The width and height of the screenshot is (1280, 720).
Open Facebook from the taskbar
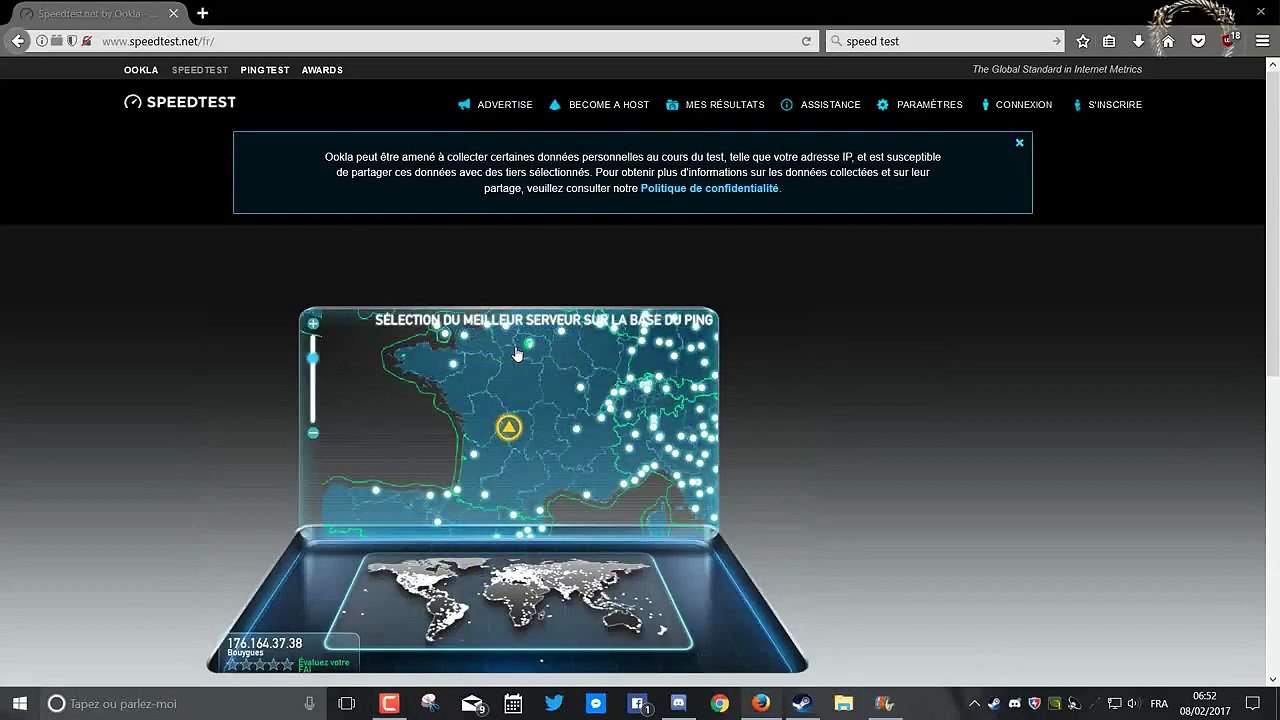click(637, 704)
